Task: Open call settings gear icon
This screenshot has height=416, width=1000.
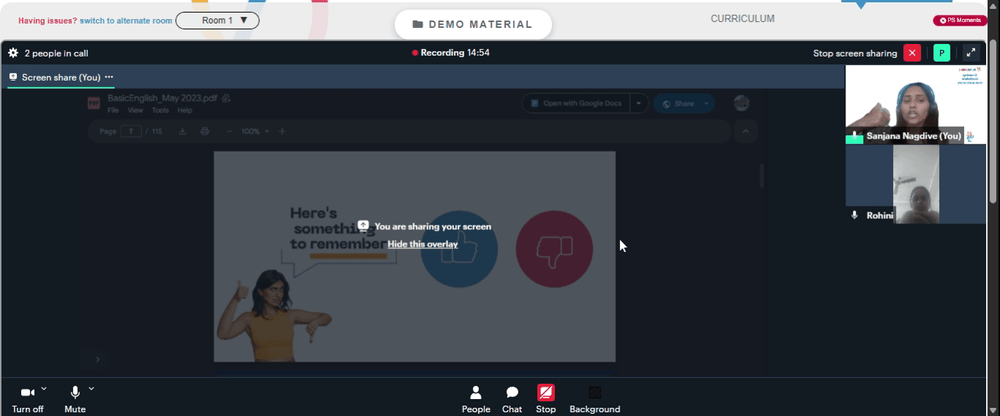Action: (13, 53)
